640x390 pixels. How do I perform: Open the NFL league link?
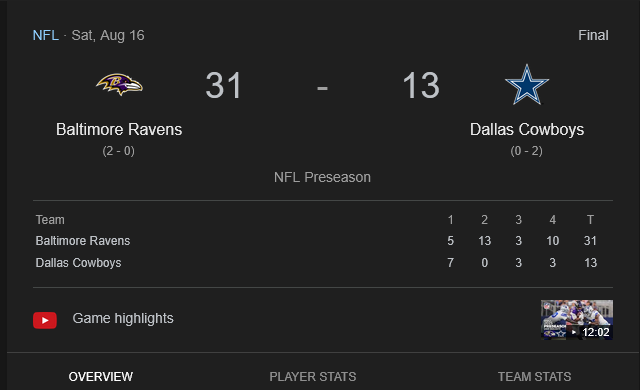(x=46, y=35)
